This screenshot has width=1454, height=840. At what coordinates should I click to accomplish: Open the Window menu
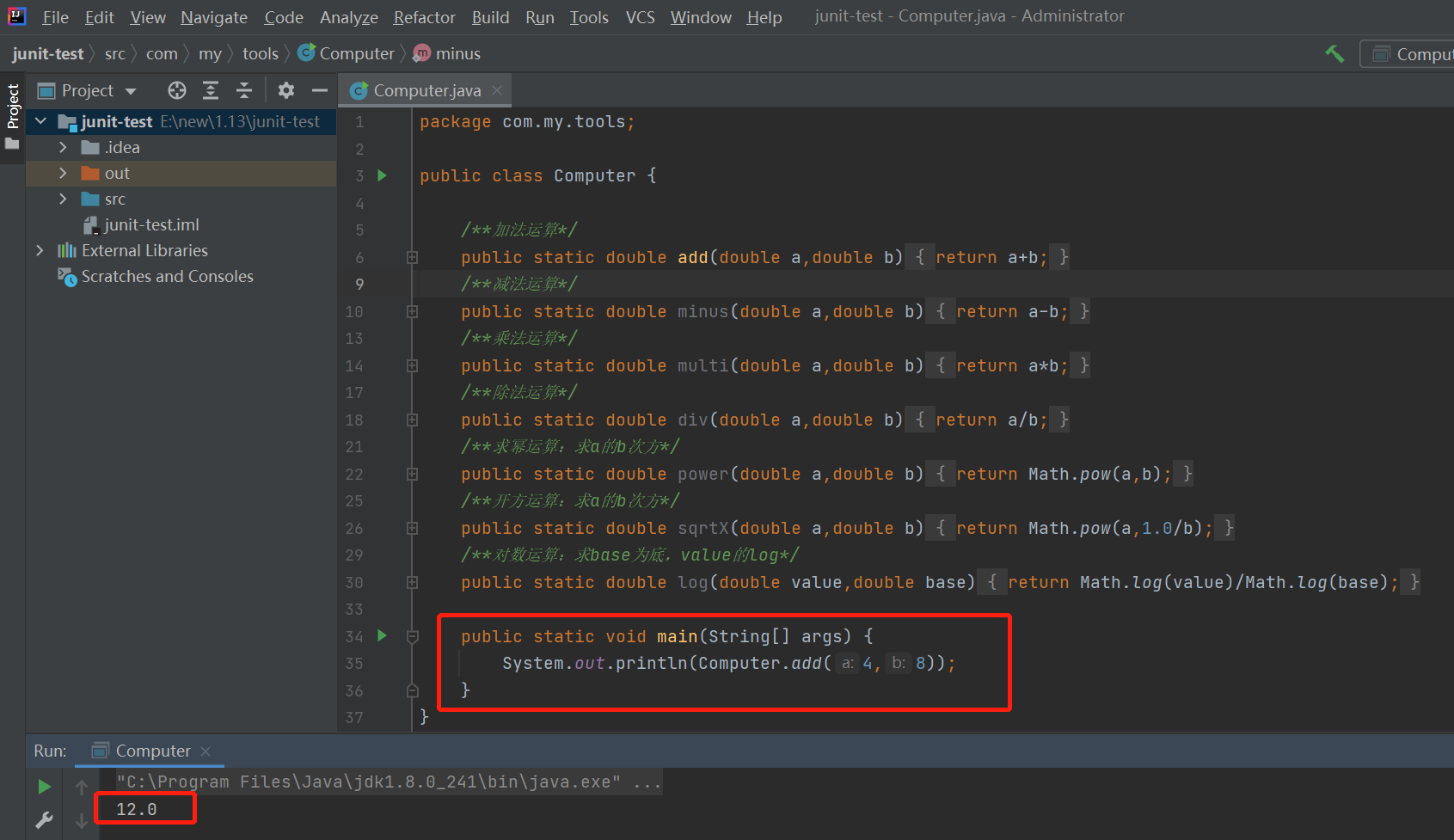701,17
